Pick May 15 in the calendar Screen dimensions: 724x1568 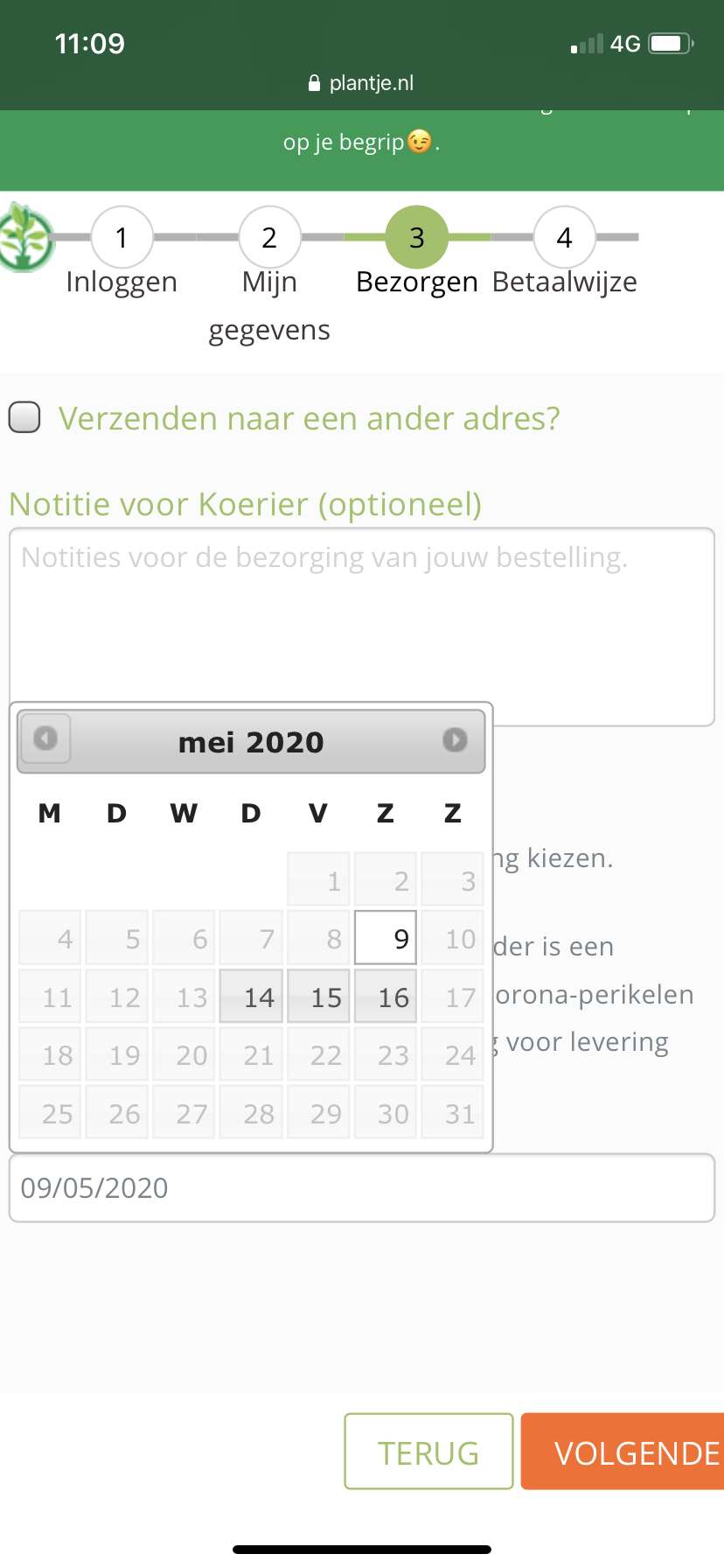click(318, 997)
